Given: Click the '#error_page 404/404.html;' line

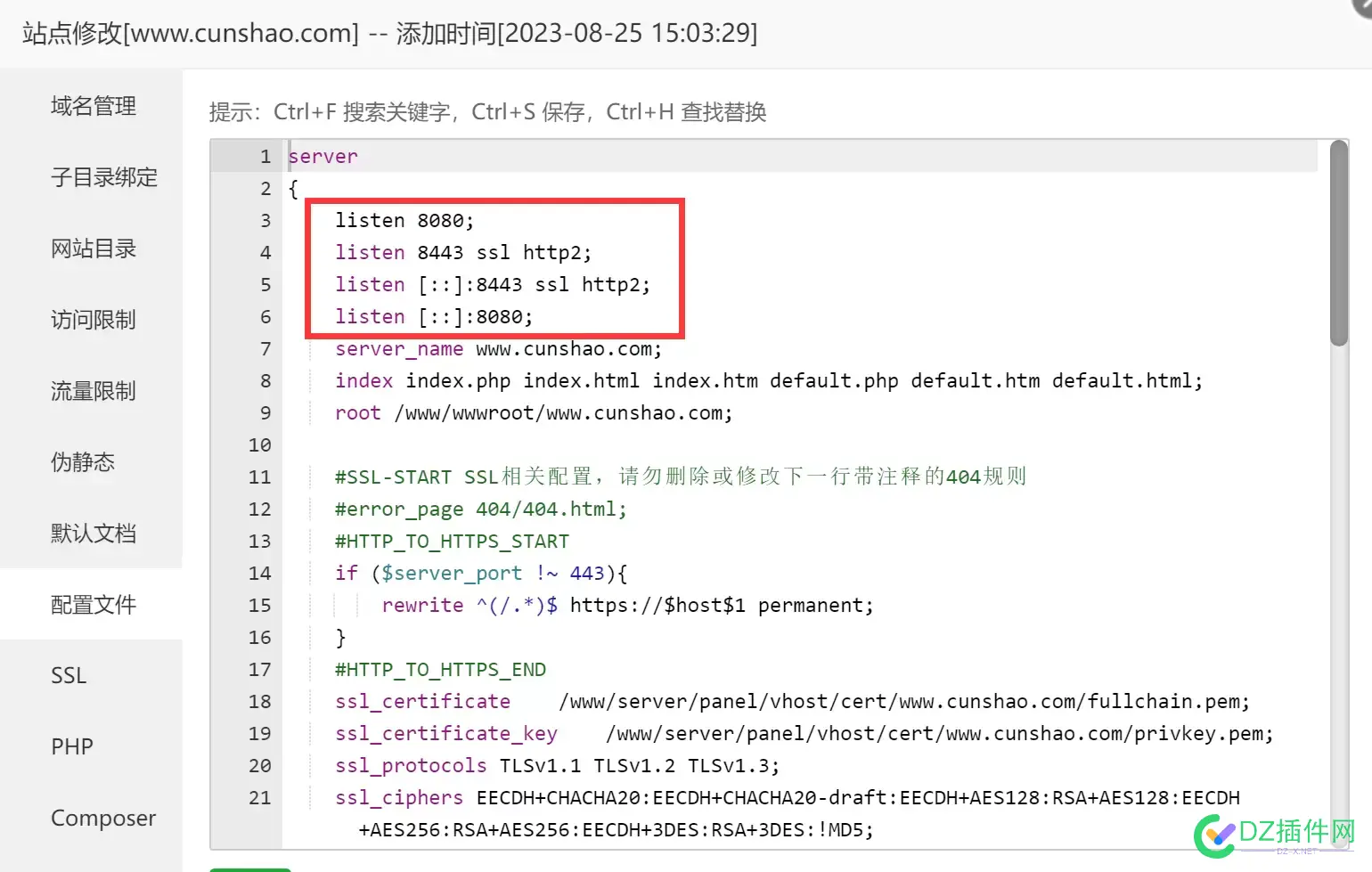Looking at the screenshot, I should (x=481, y=509).
